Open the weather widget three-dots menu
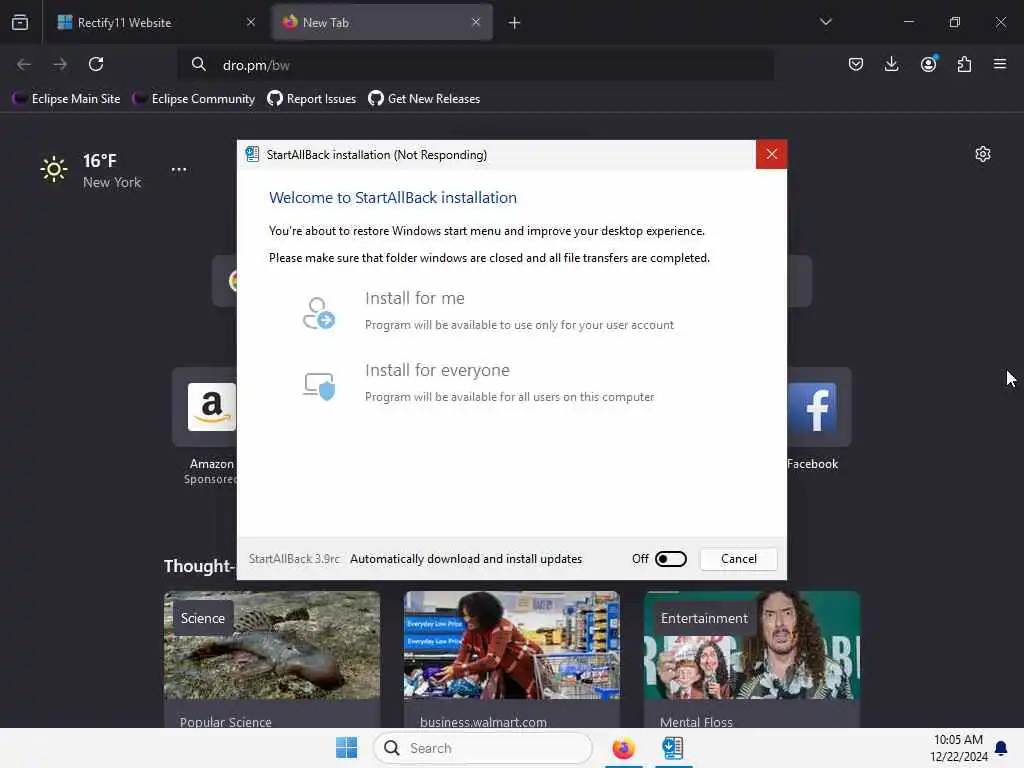1024x768 pixels. point(179,169)
